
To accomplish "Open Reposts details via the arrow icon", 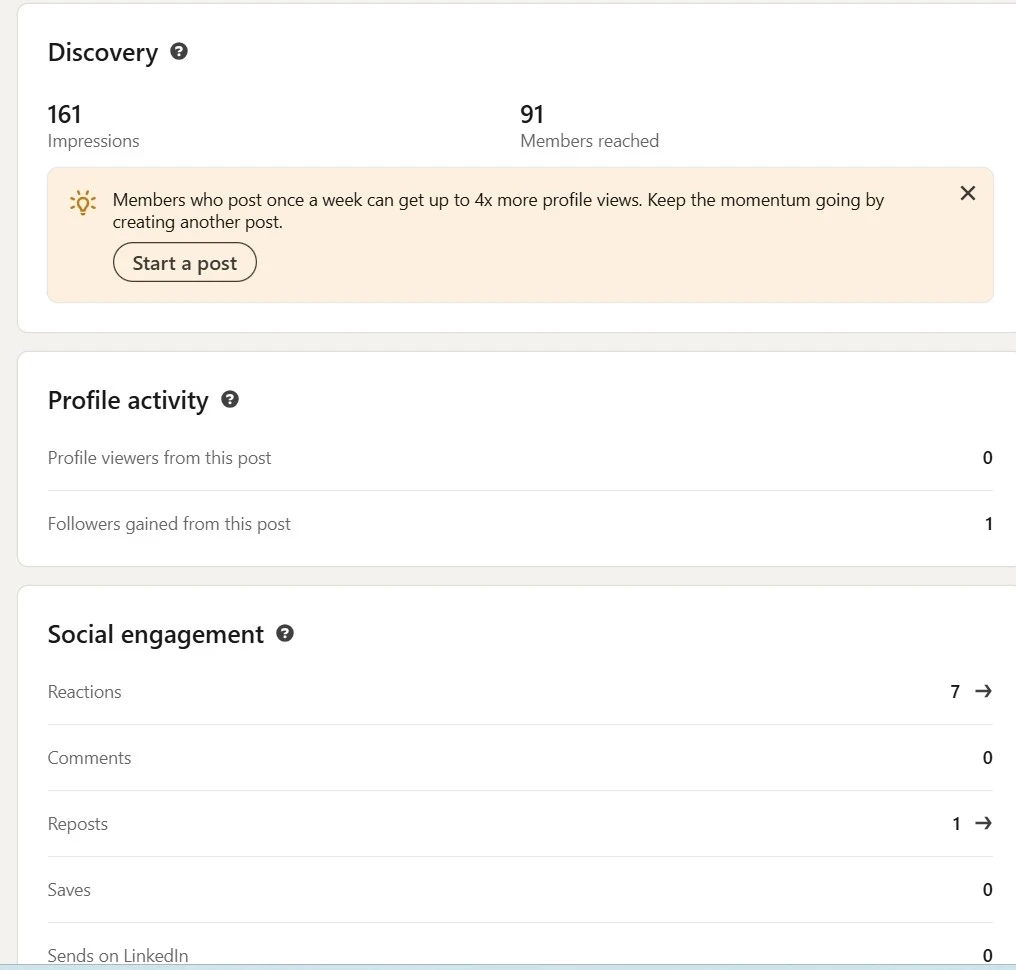I will click(x=982, y=823).
